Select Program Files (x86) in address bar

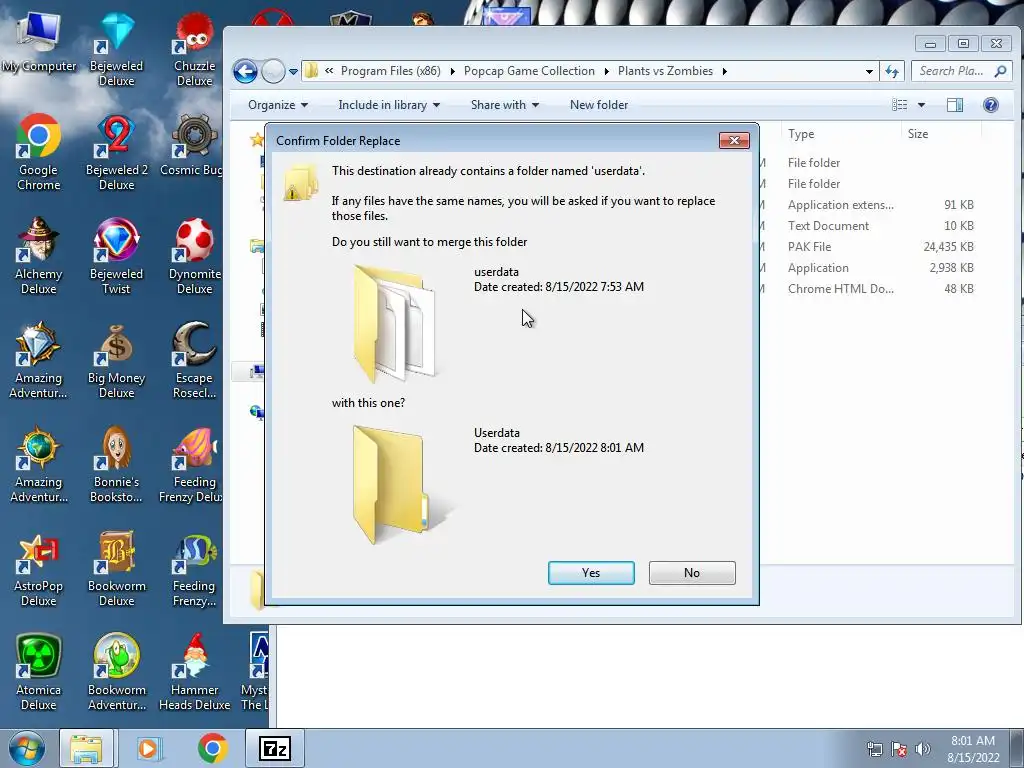[x=391, y=71]
